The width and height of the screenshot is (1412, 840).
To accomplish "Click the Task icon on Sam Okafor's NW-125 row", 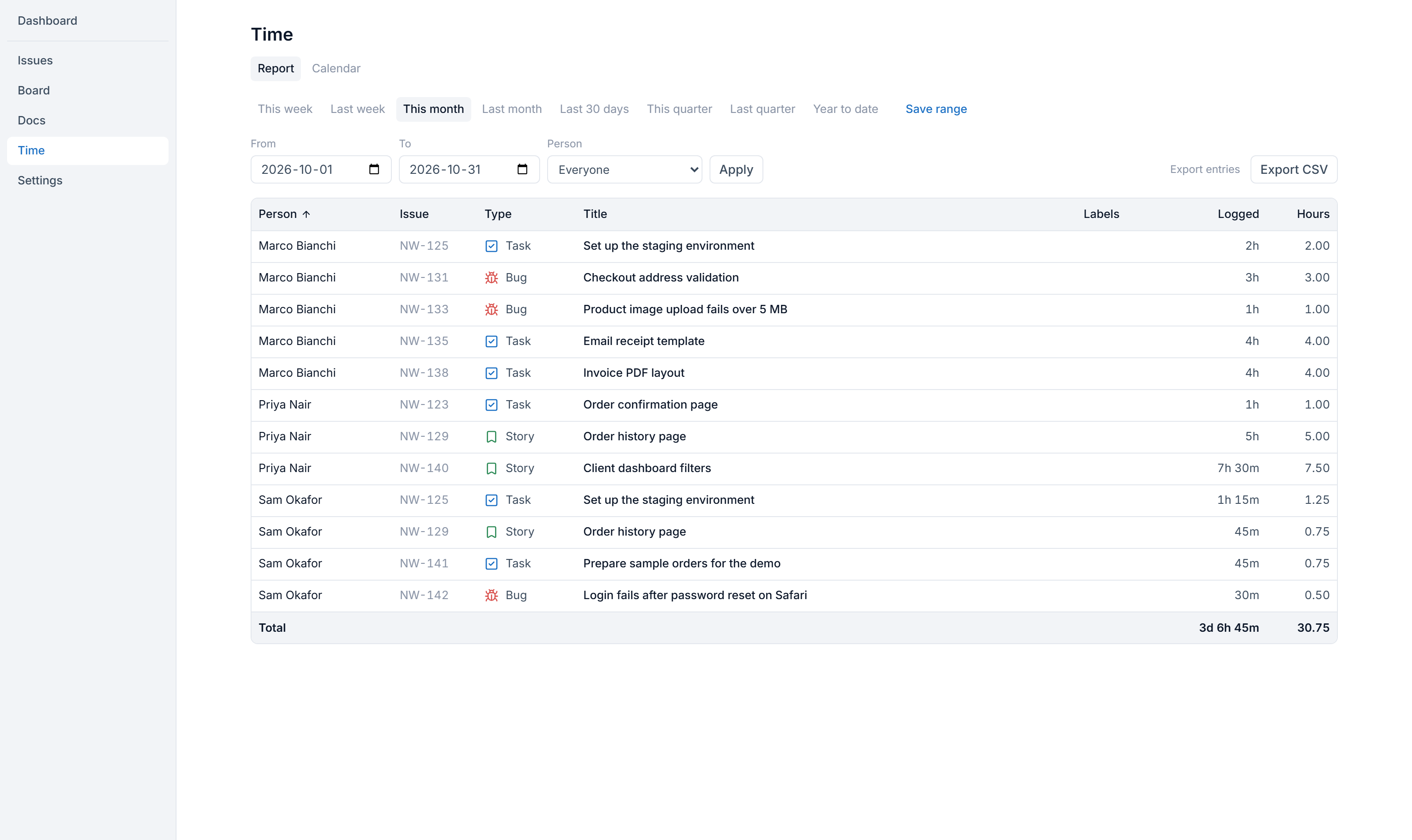I will (x=492, y=500).
